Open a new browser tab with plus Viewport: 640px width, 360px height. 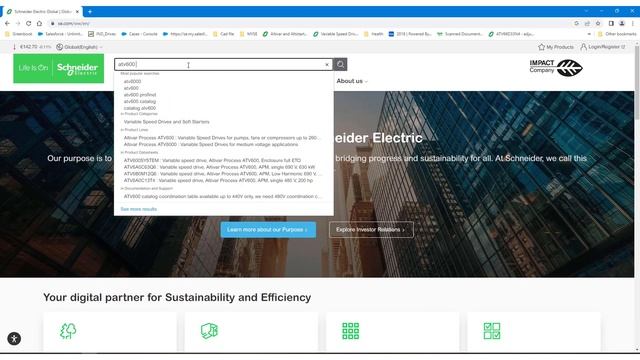click(90, 12)
